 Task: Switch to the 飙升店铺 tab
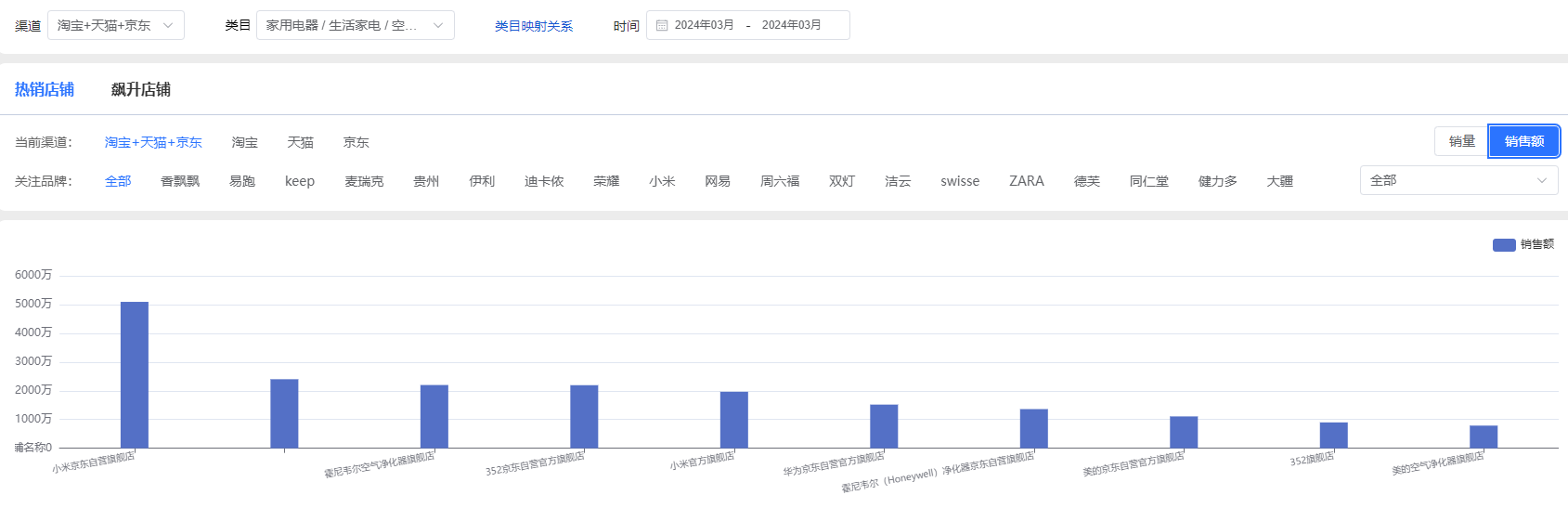click(x=141, y=89)
